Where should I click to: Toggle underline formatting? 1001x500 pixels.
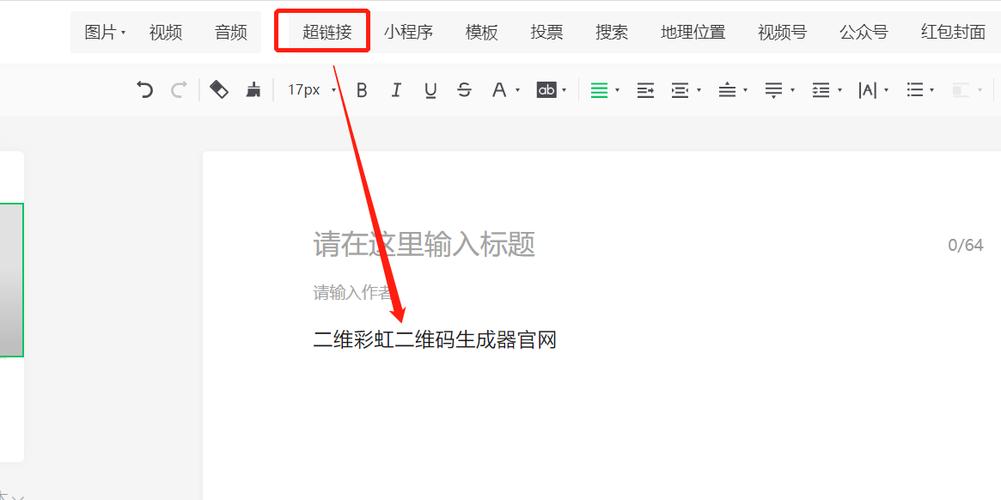pos(430,91)
